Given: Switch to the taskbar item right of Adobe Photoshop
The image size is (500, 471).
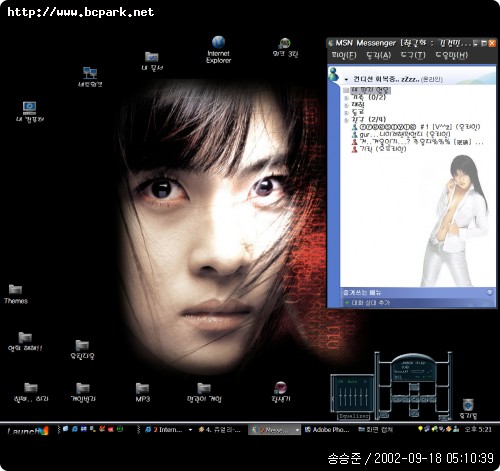Looking at the screenshot, I should pyautogui.click(x=375, y=430).
